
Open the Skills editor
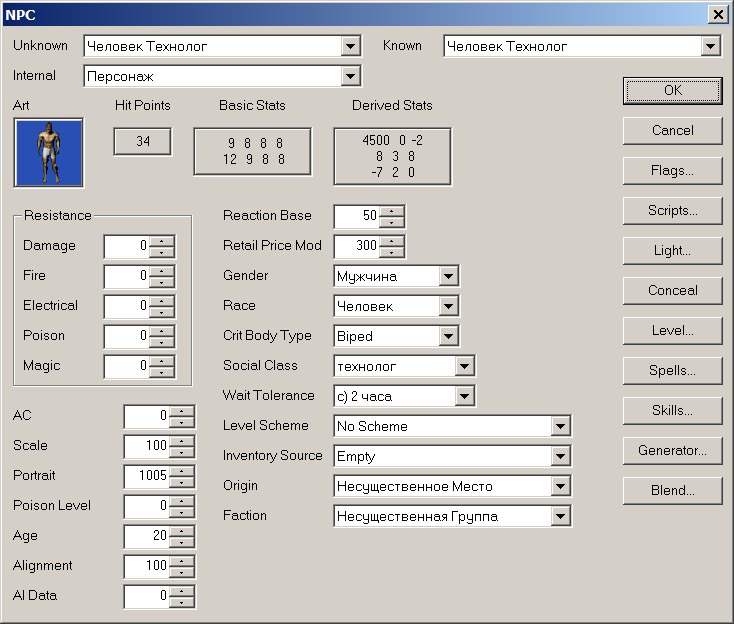pyautogui.click(x=672, y=410)
